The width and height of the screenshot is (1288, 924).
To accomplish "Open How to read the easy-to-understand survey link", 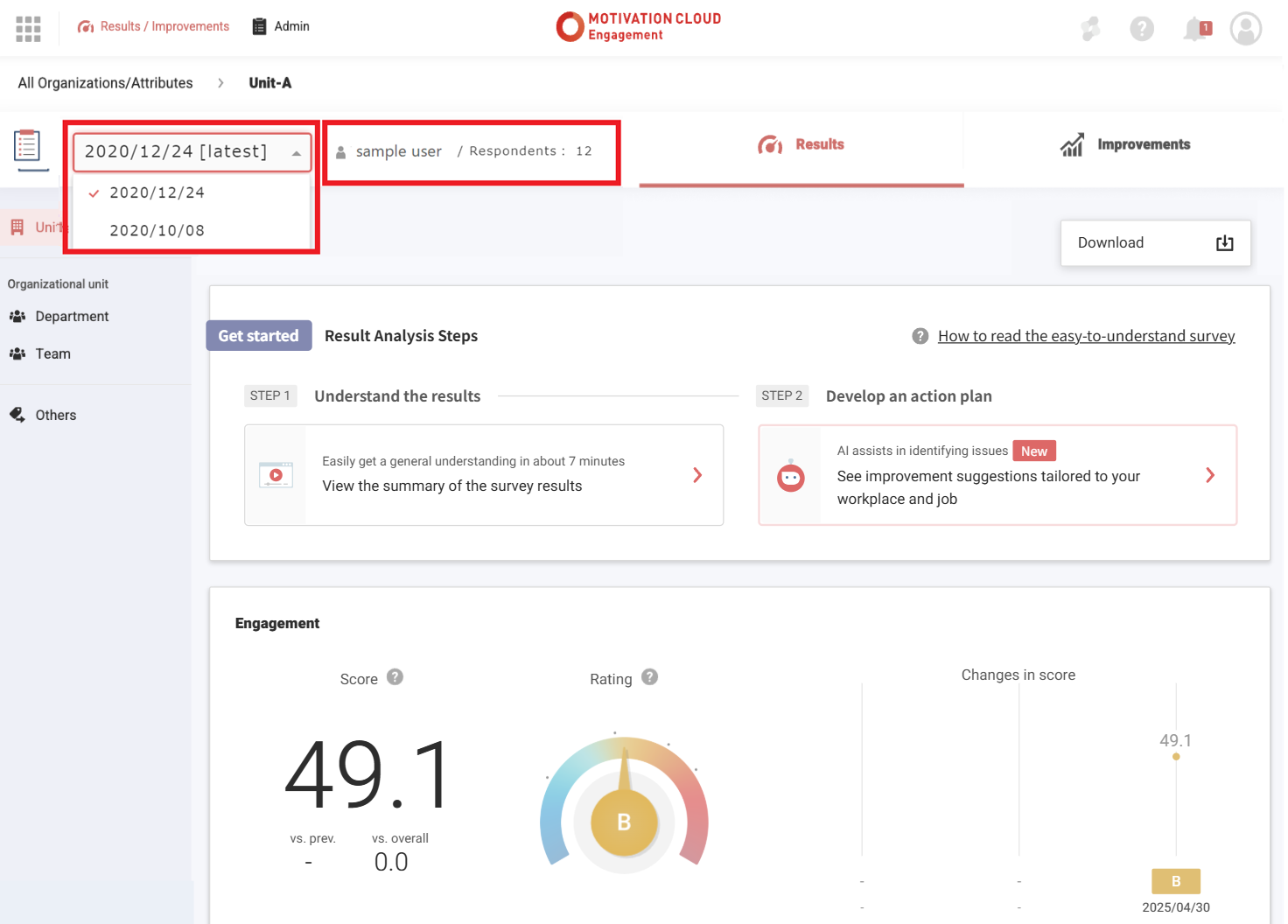I will point(1086,336).
